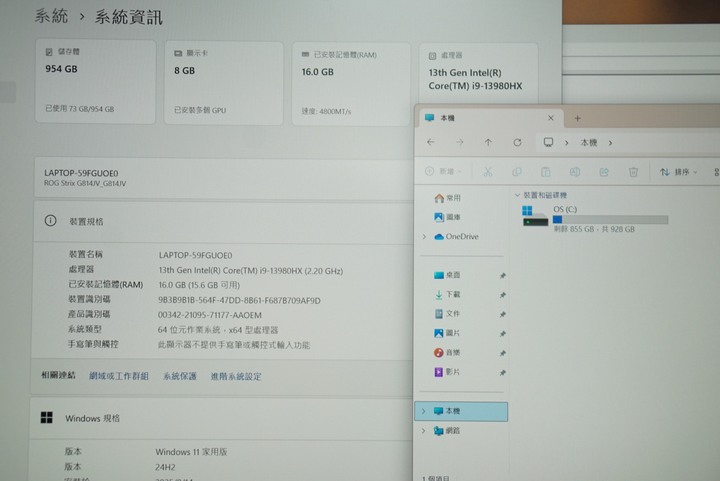Click the Cut scissors icon
The image size is (720, 481).
488,172
